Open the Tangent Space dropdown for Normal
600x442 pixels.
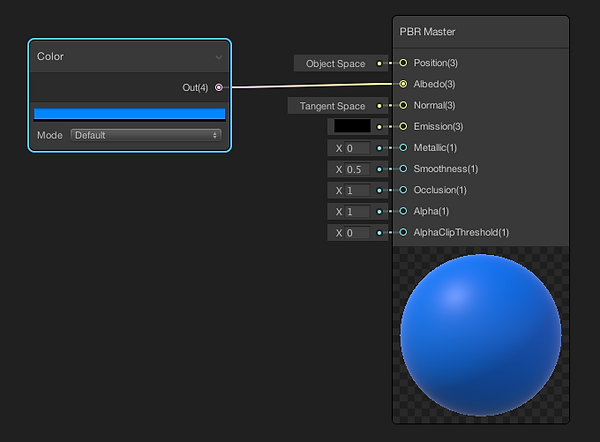click(332, 106)
